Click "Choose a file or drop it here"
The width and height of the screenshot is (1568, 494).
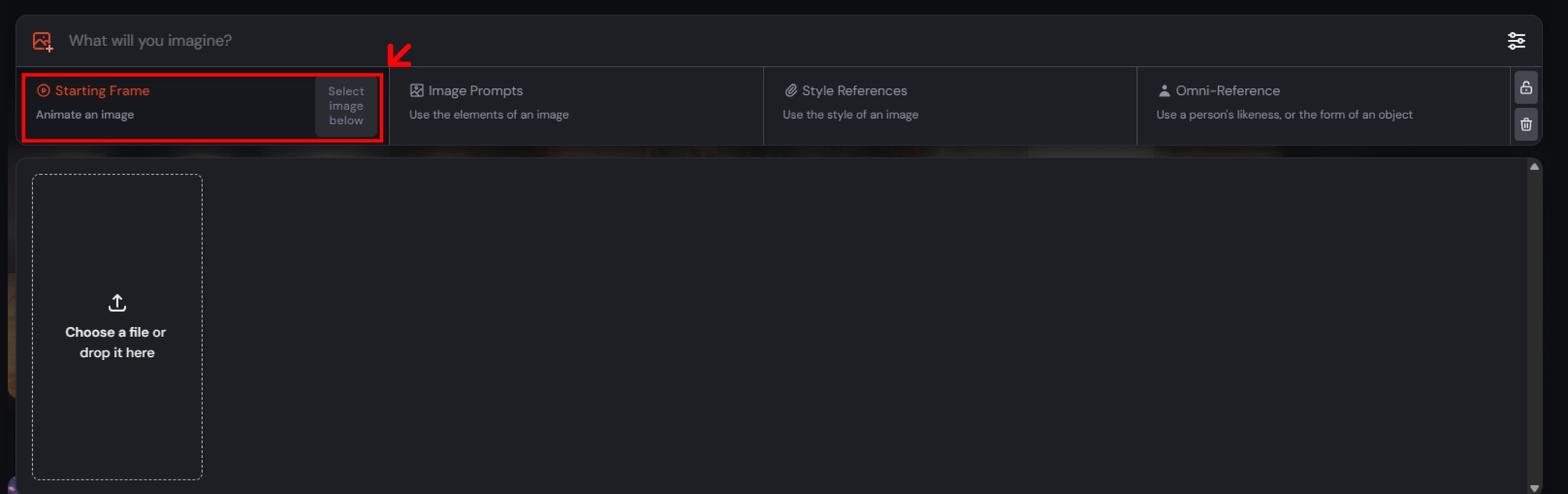tap(117, 342)
